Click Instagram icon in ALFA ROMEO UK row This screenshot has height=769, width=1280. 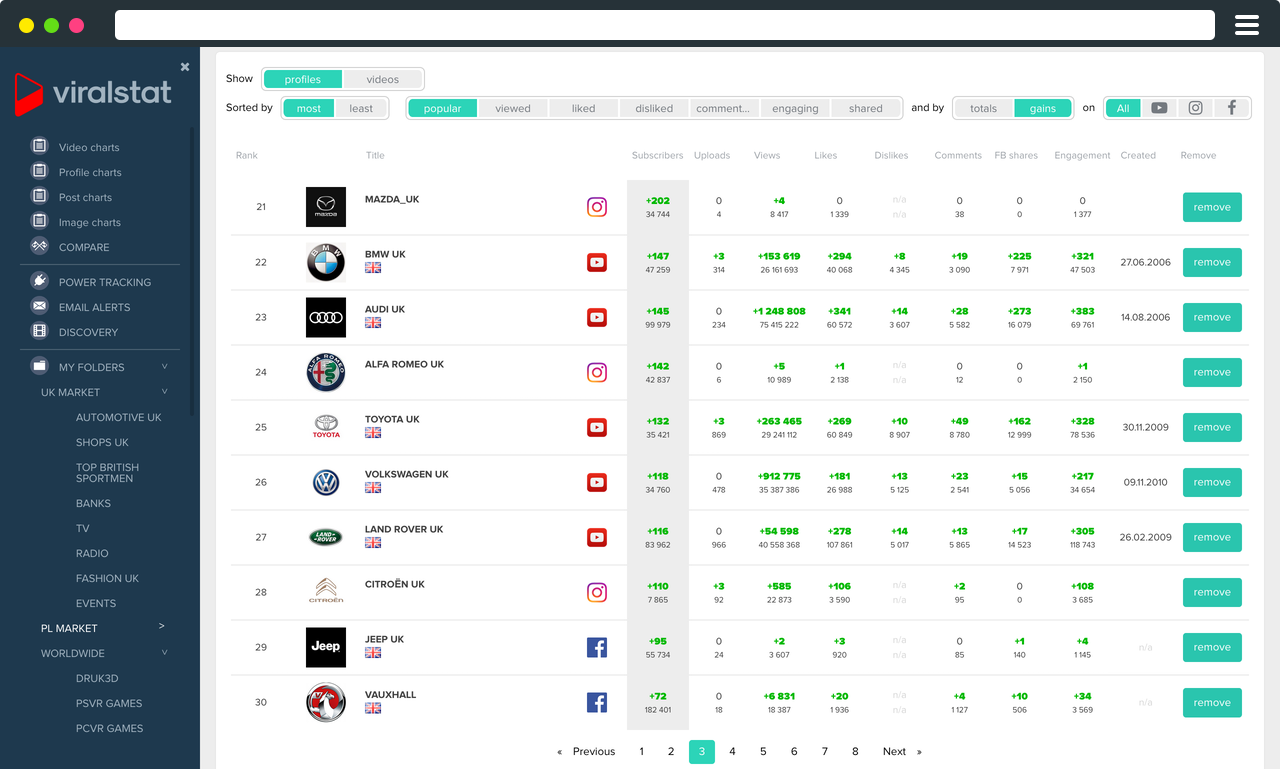(x=597, y=372)
